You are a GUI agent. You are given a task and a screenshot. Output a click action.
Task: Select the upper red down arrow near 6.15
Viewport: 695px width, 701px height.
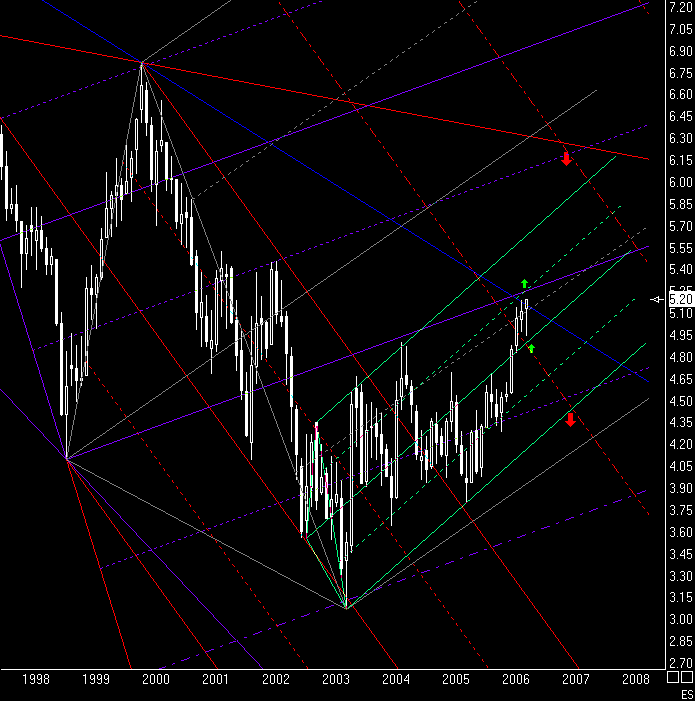tap(566, 159)
